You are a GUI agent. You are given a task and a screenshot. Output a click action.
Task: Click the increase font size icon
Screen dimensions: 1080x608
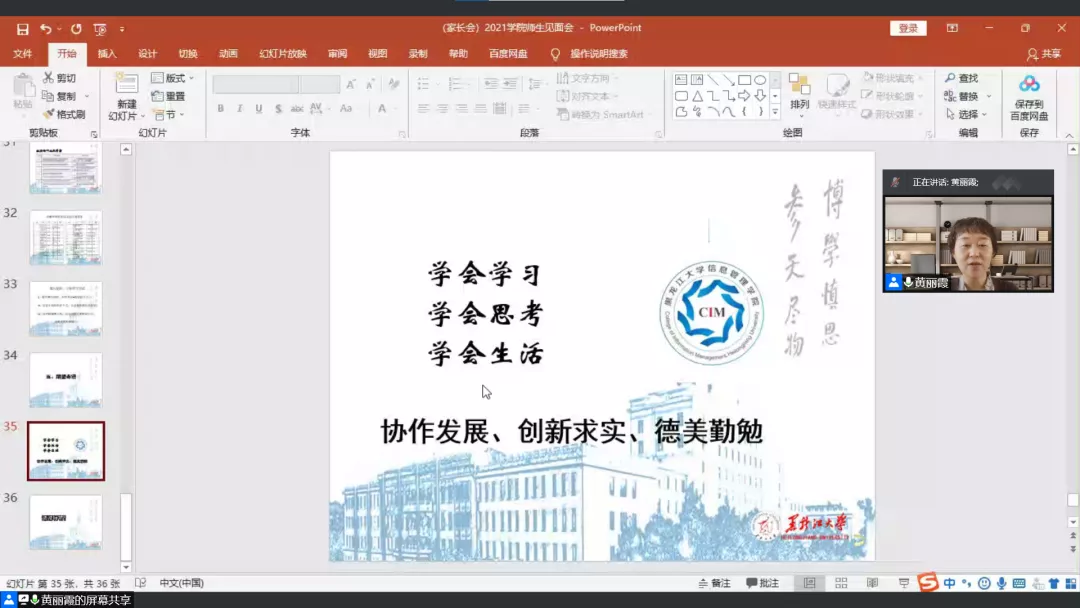[x=351, y=84]
